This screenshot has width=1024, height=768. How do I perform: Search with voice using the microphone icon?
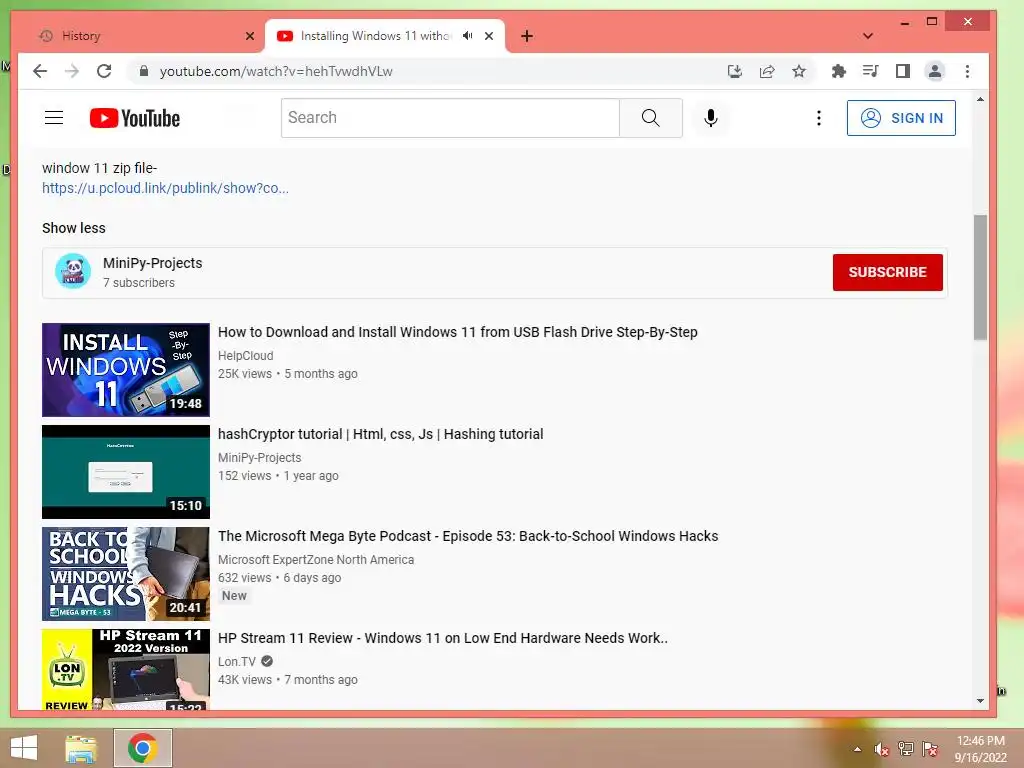click(x=711, y=118)
